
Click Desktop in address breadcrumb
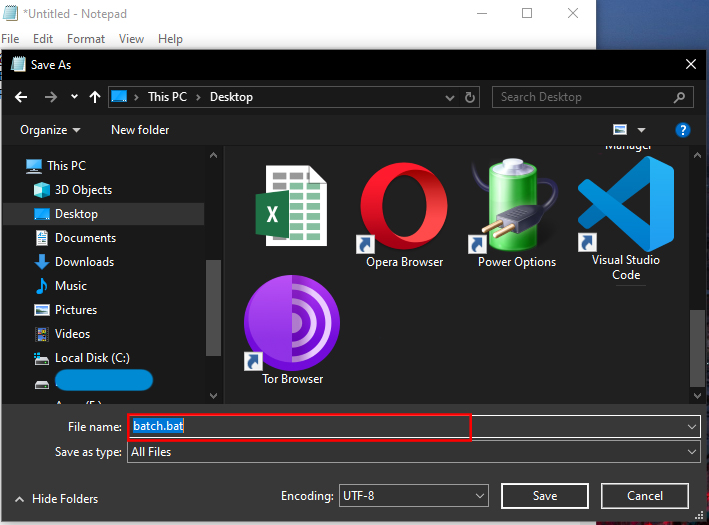coord(232,97)
